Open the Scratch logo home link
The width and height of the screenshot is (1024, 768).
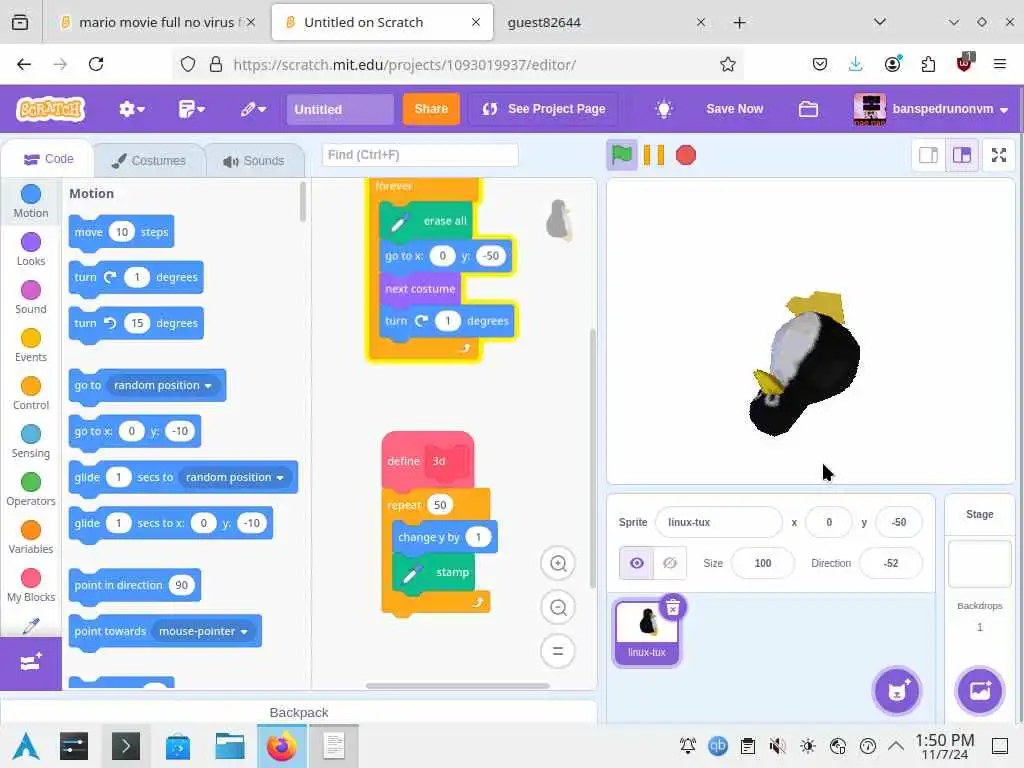tap(51, 109)
